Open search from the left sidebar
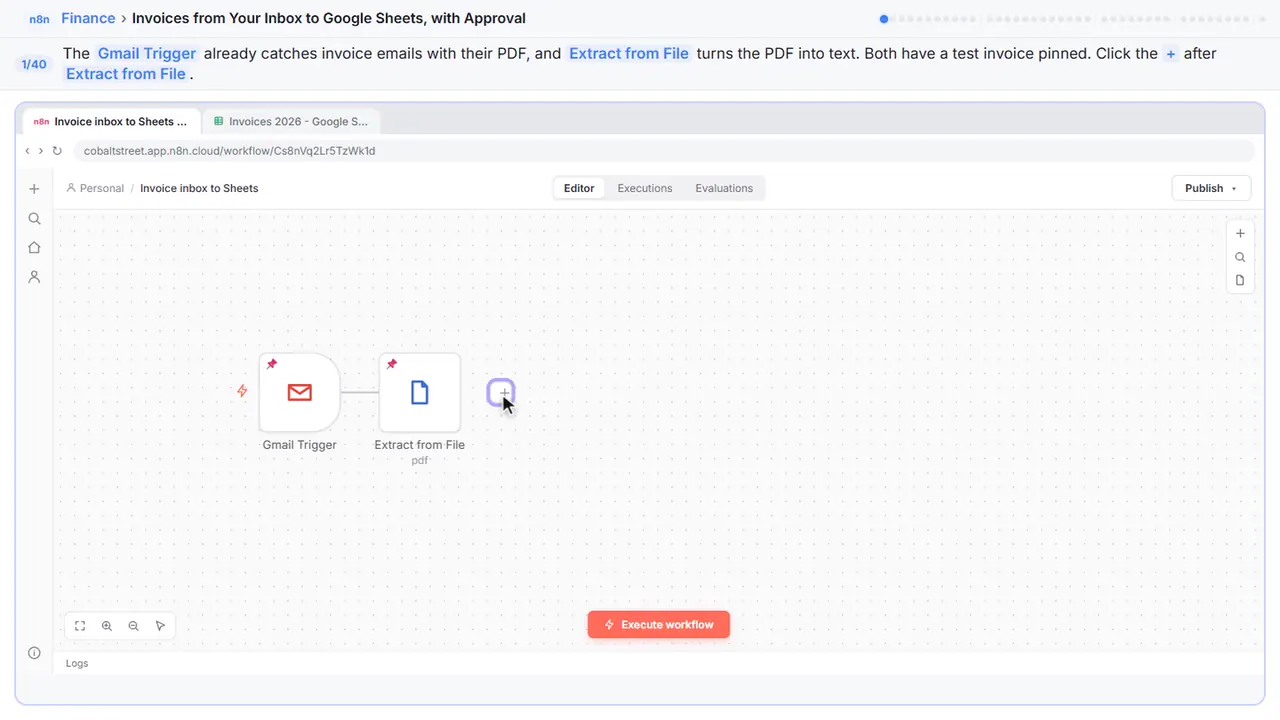Viewport: 1280px width, 720px height. coord(34,218)
